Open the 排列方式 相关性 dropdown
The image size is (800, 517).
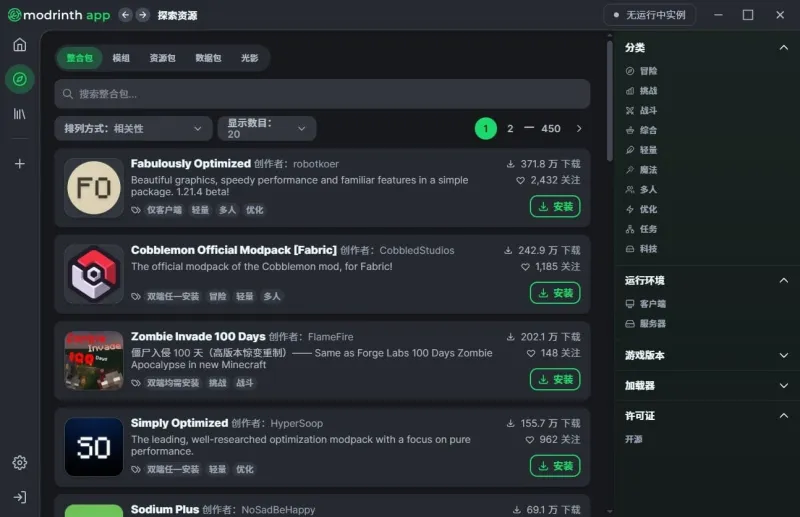[133, 129]
